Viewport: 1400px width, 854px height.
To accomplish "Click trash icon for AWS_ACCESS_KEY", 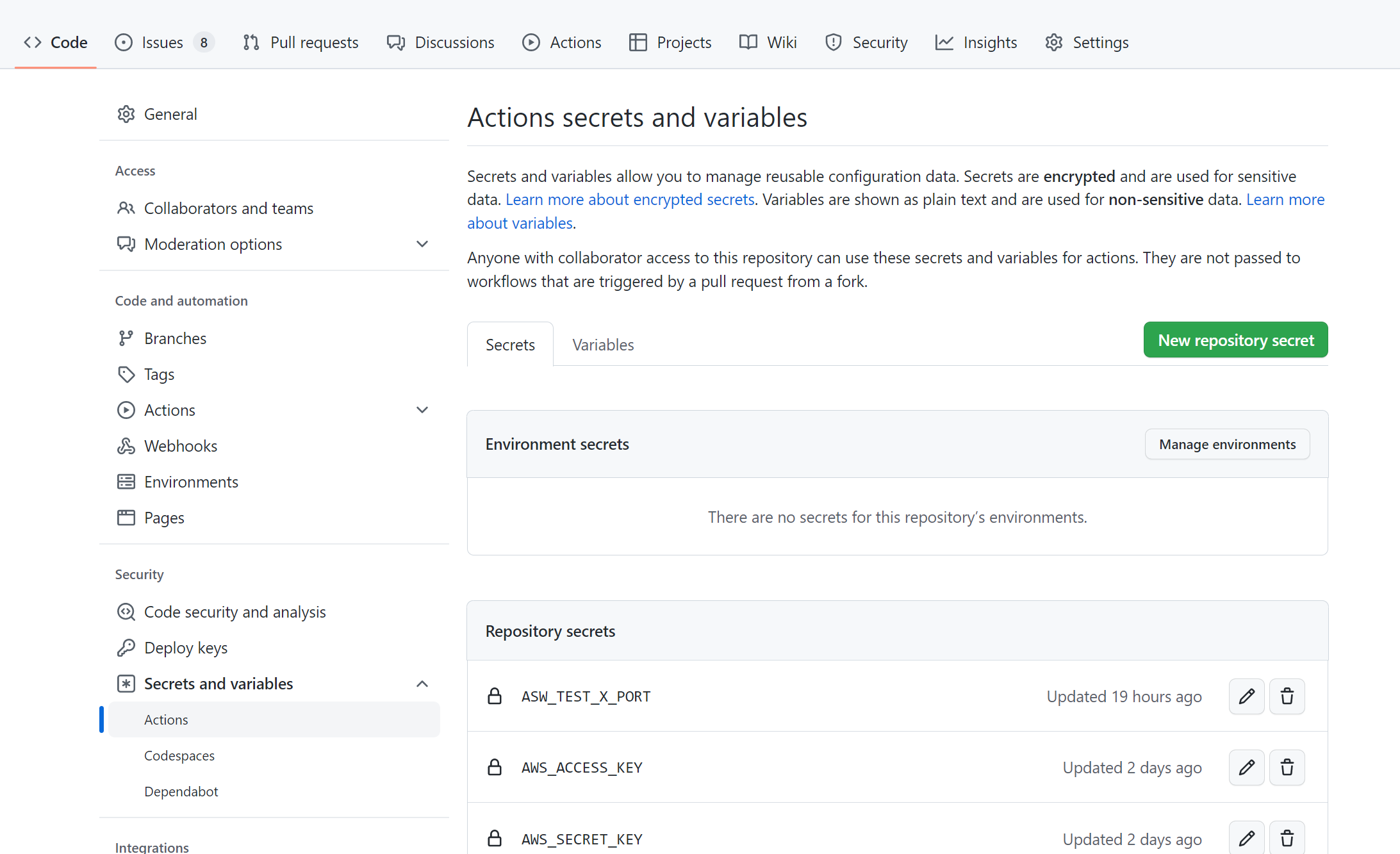I will coord(1287,768).
